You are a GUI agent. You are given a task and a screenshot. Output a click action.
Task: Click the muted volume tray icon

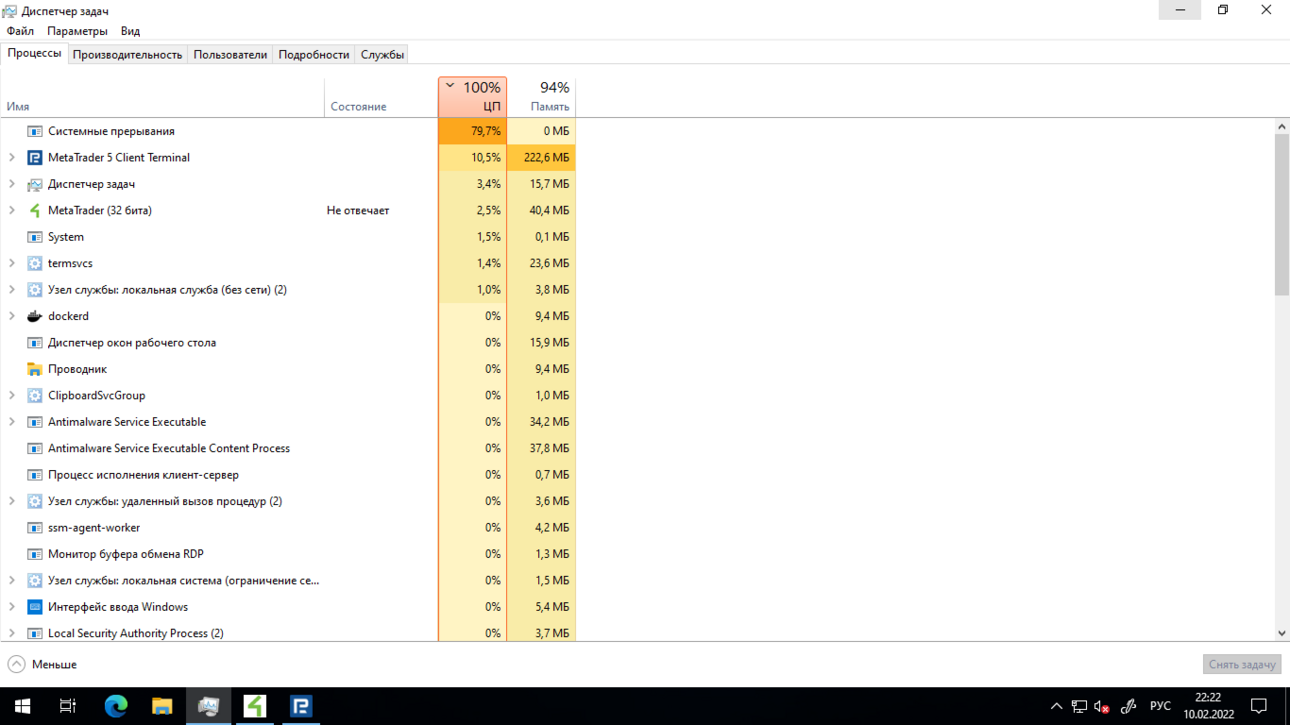[1102, 706]
